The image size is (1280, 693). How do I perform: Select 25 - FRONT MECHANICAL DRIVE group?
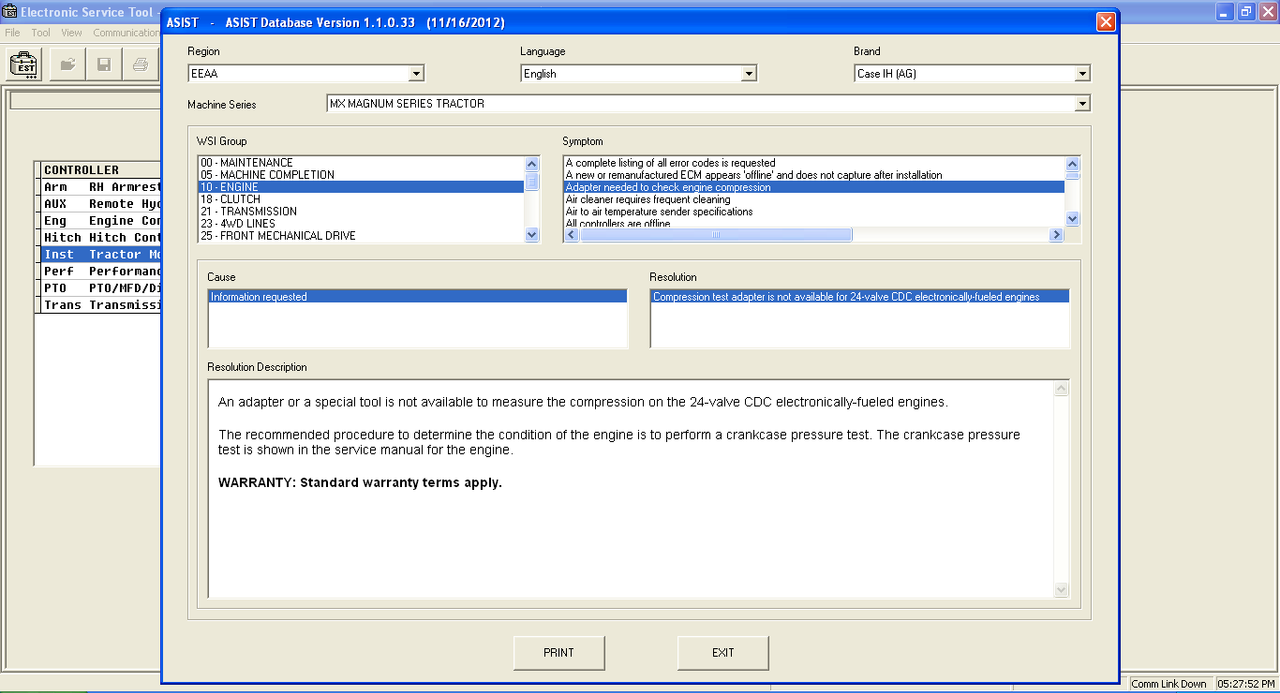361,236
